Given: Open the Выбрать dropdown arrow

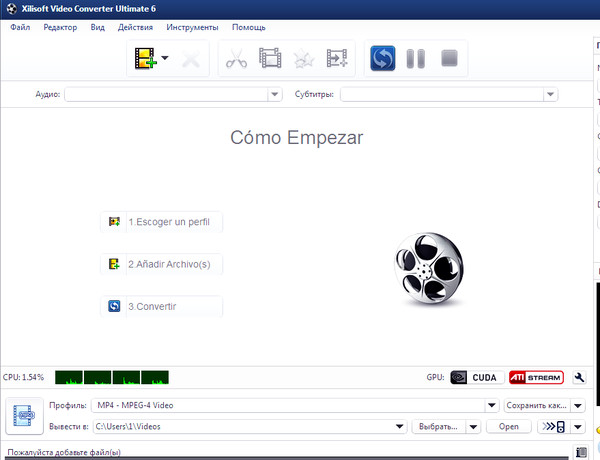Looking at the screenshot, I should click(473, 427).
